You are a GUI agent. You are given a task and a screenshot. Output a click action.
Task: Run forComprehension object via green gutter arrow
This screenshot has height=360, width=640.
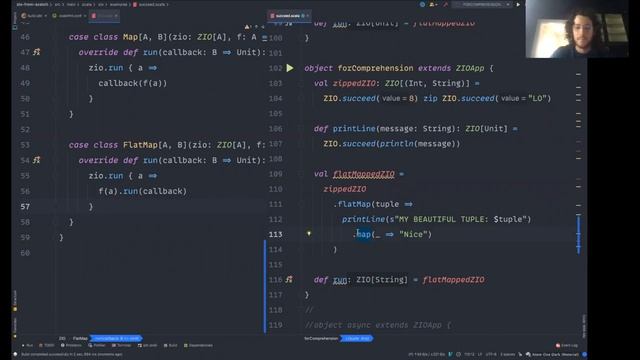pyautogui.click(x=290, y=68)
